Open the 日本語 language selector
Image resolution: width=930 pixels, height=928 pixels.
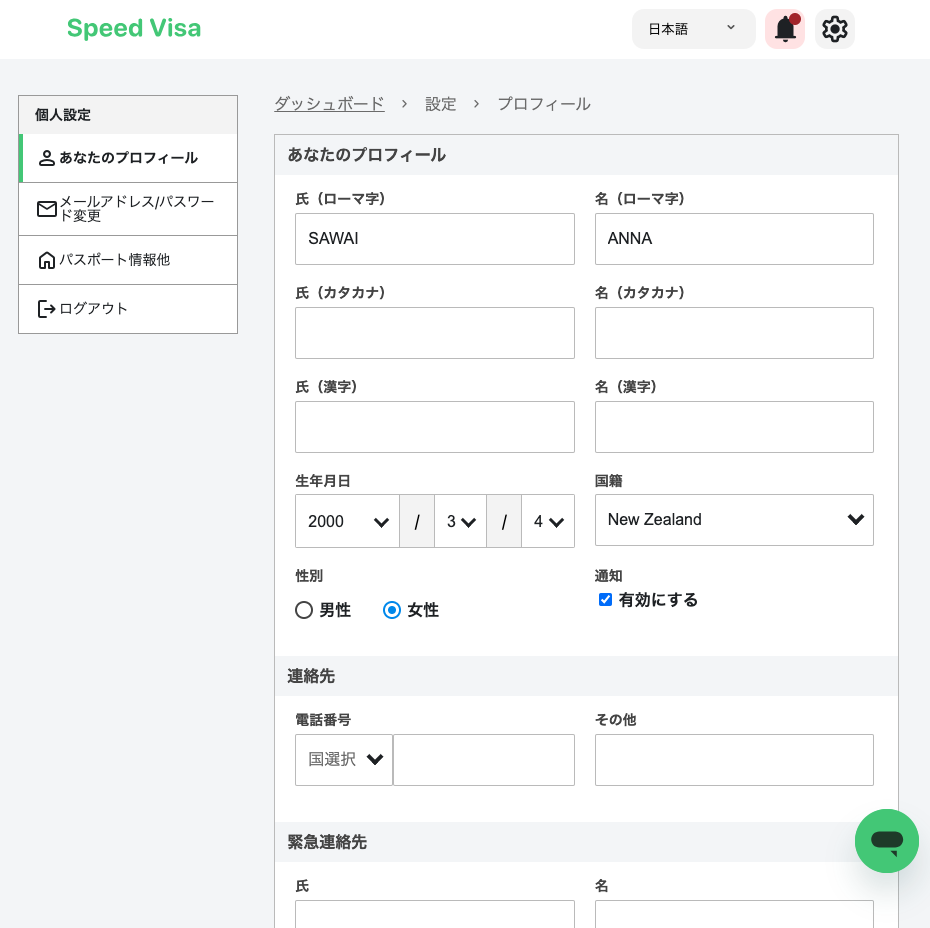coord(693,28)
